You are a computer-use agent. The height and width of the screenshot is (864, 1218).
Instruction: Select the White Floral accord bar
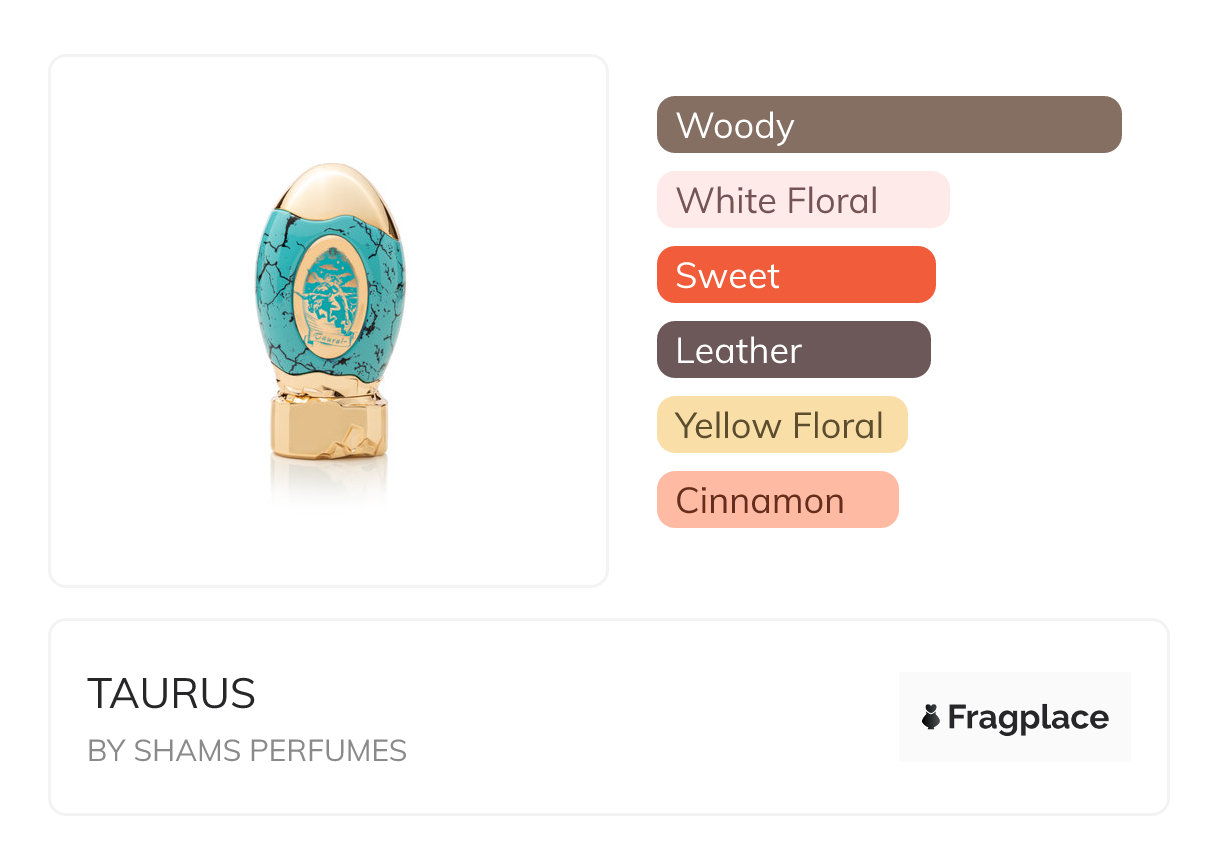point(802,200)
